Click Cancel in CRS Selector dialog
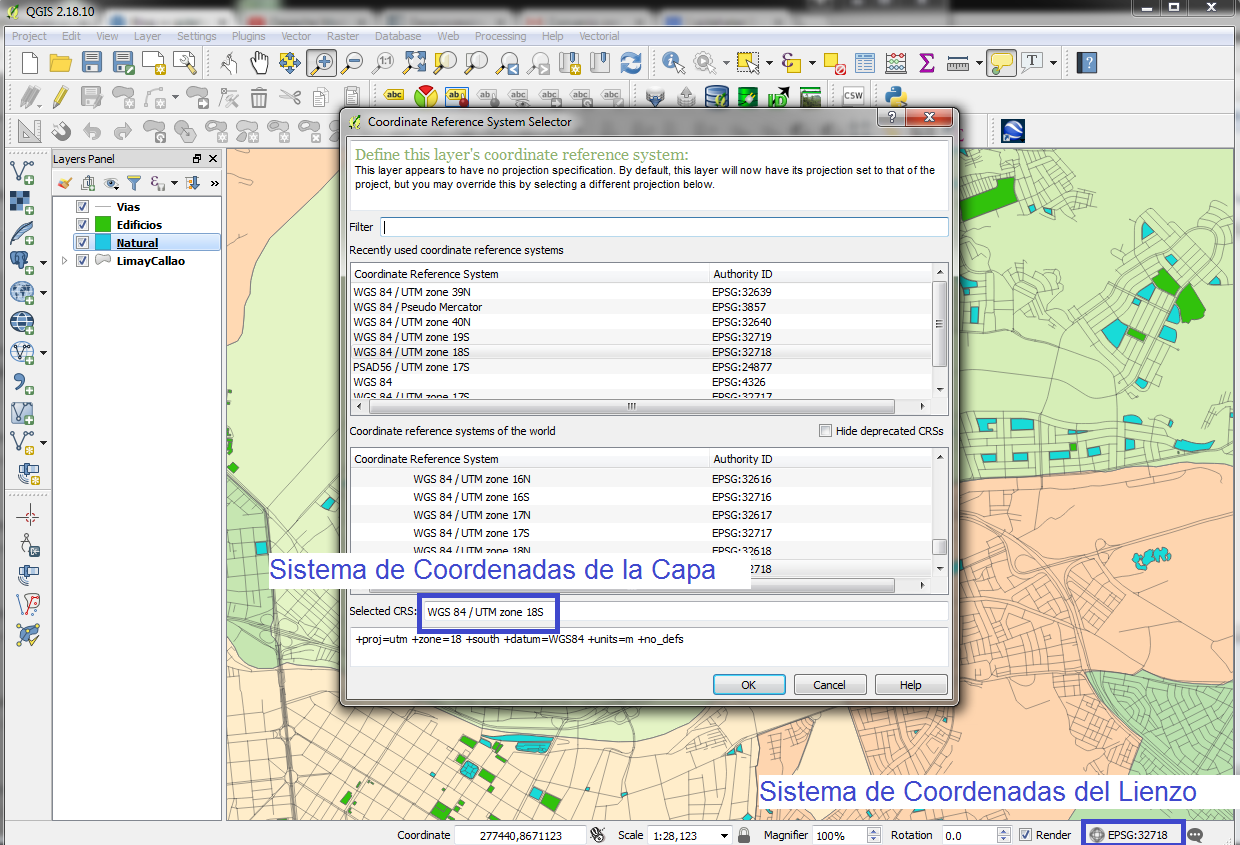This screenshot has height=845, width=1240. pyautogui.click(x=829, y=685)
